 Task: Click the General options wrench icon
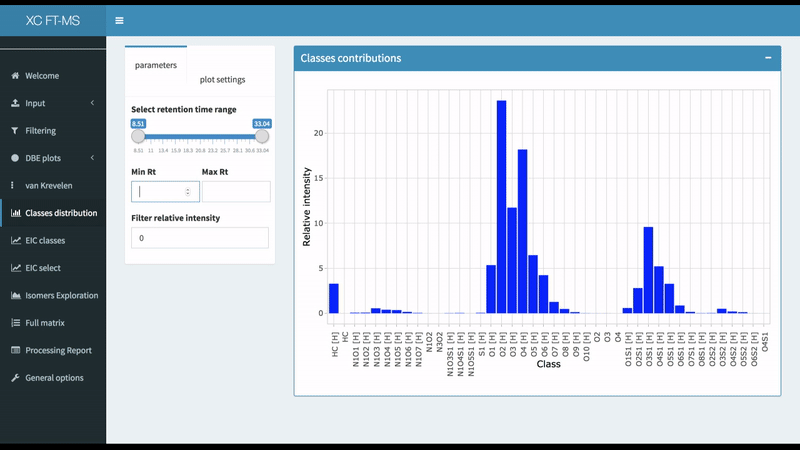(x=15, y=378)
